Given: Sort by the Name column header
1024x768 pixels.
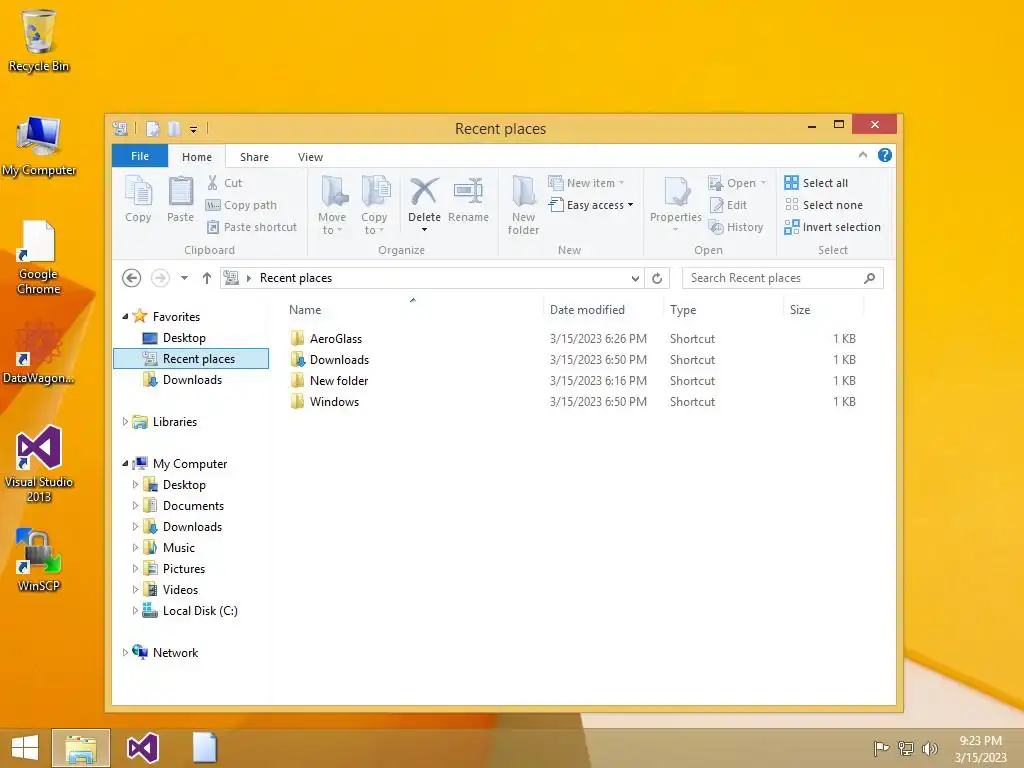Looking at the screenshot, I should pyautogui.click(x=413, y=310).
